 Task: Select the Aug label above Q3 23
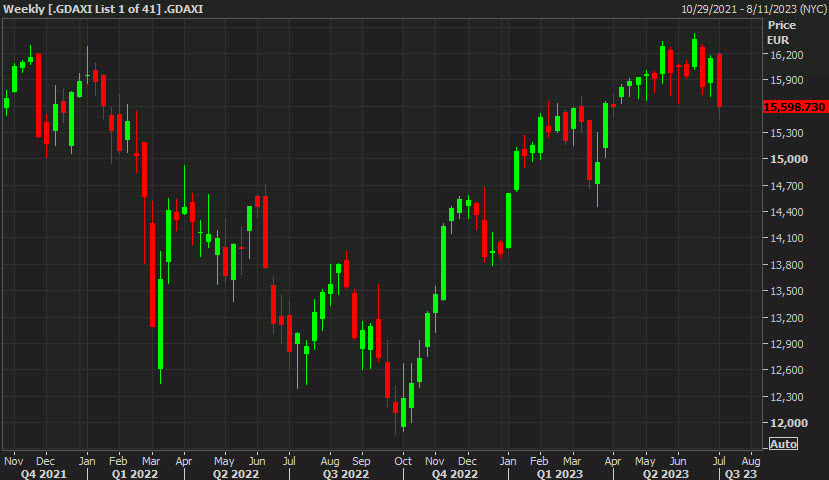coord(751,461)
